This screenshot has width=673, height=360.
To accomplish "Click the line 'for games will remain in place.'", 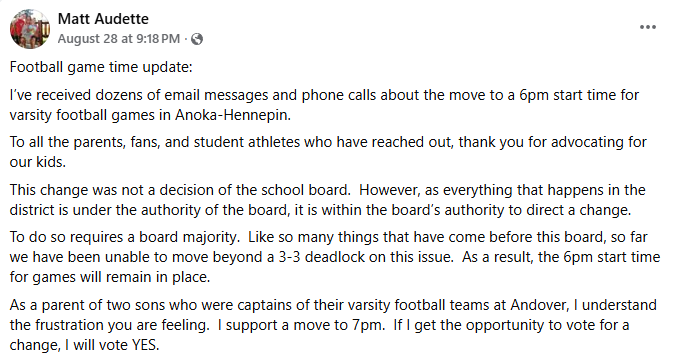I will (110, 277).
